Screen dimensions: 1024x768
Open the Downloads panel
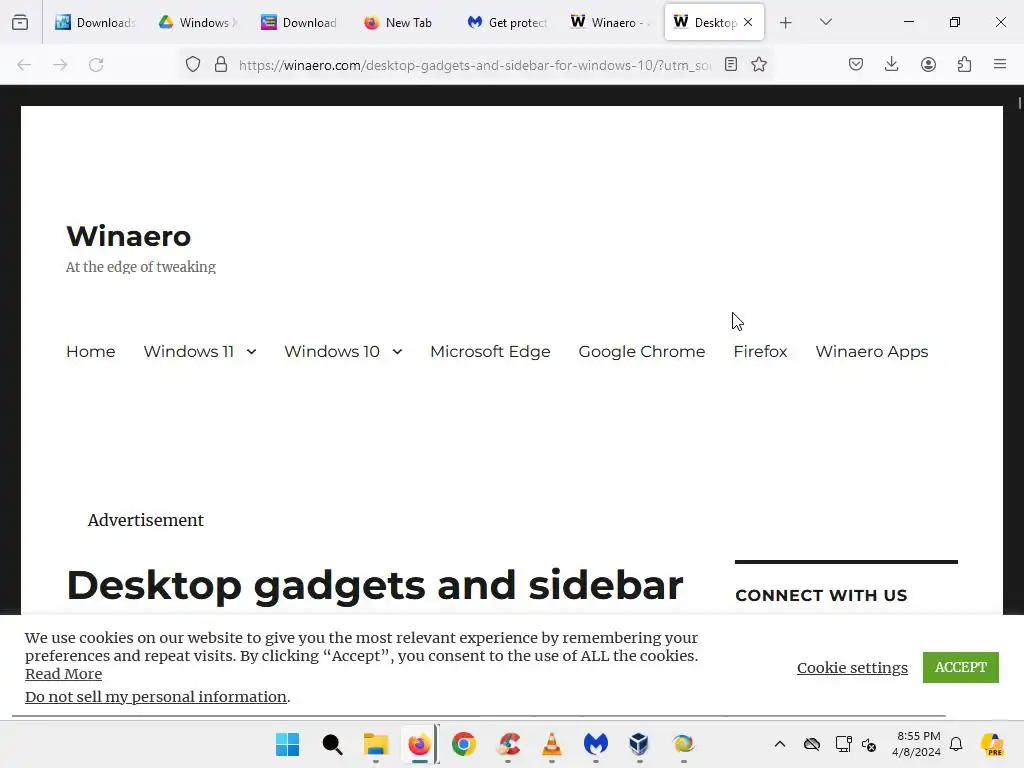[x=891, y=64]
